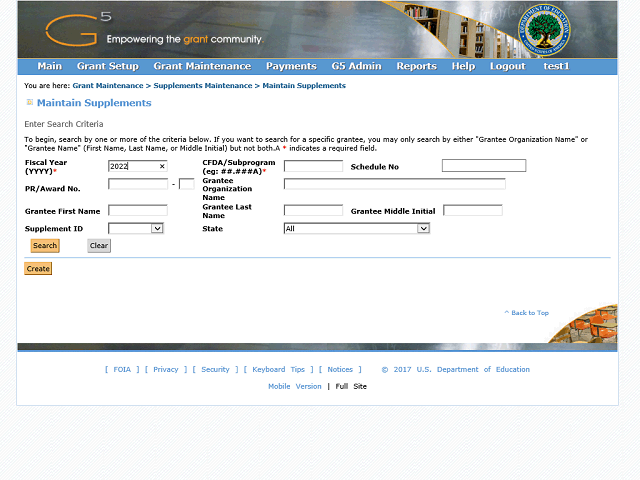Screen dimensions: 640x480
Task: Open the Main menu
Action: click(49, 66)
